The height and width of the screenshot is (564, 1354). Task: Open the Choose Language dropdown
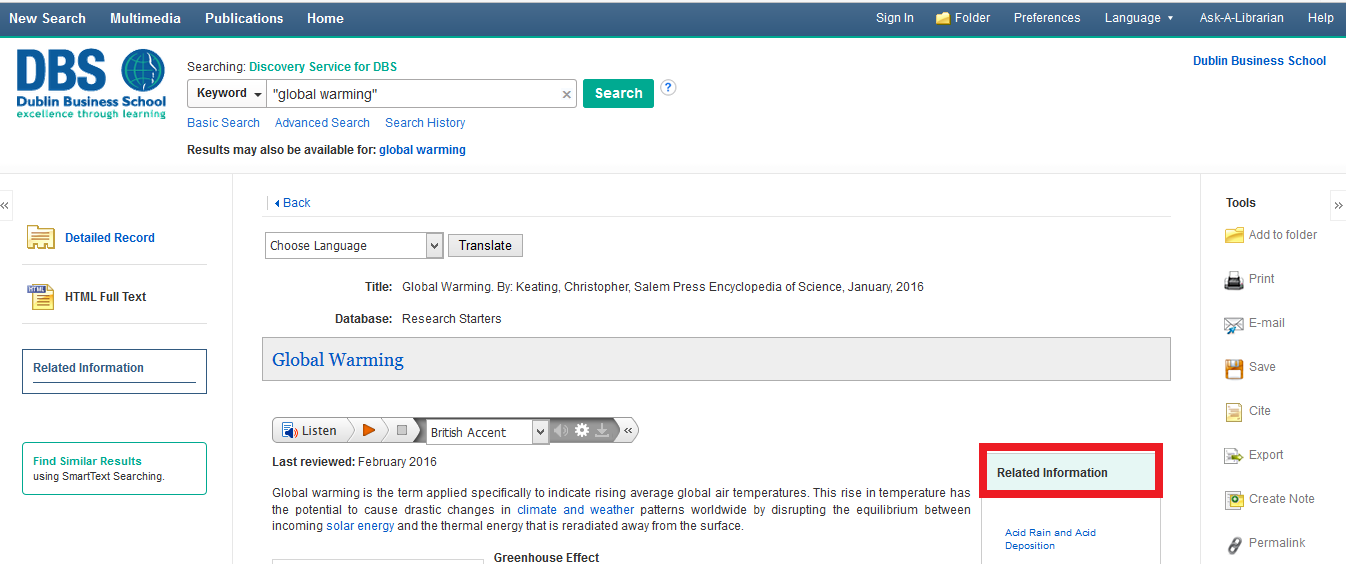[x=354, y=245]
